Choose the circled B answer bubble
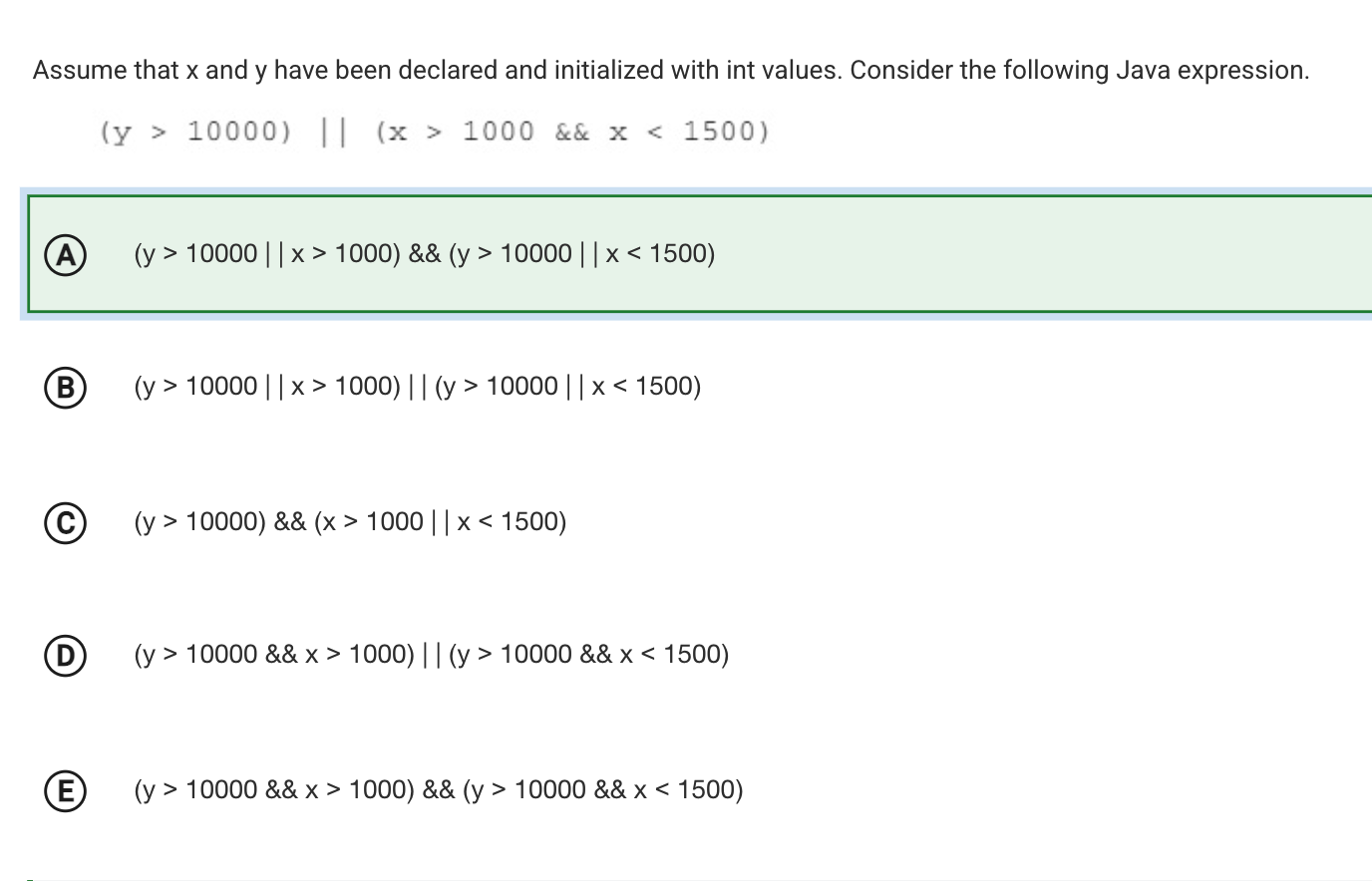This screenshot has width=1372, height=881. 65,387
